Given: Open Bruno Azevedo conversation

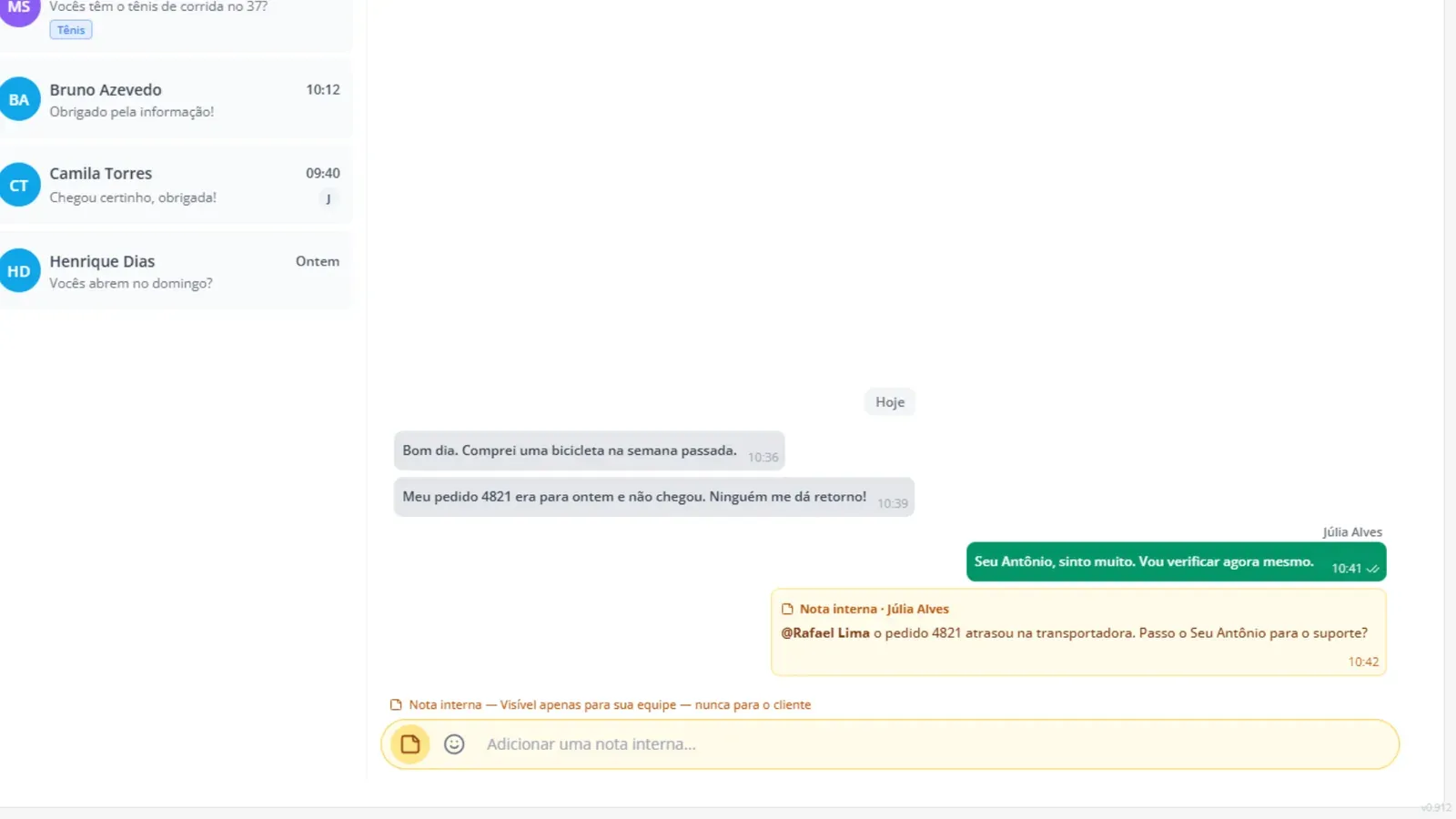Looking at the screenshot, I should tap(176, 100).
